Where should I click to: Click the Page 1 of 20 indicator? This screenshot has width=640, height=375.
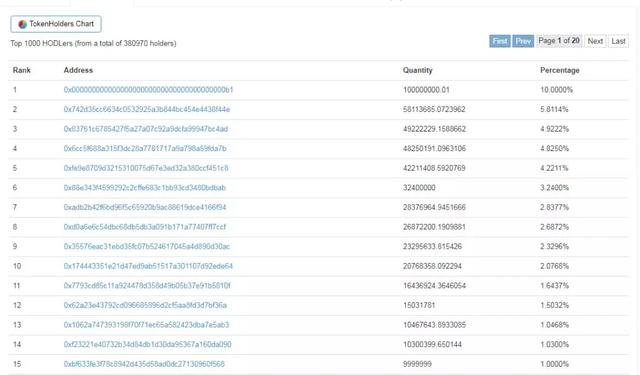[559, 41]
